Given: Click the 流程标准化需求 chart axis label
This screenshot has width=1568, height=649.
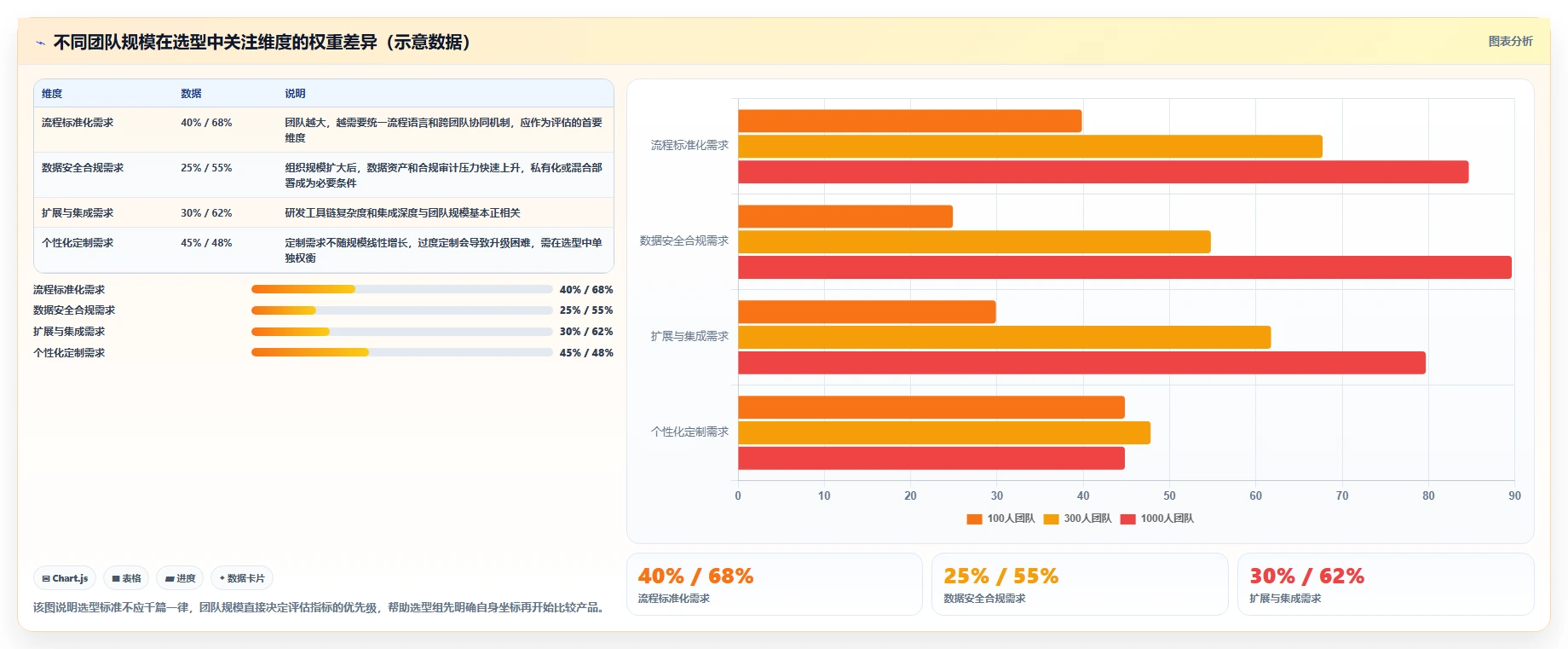Looking at the screenshot, I should [x=689, y=146].
